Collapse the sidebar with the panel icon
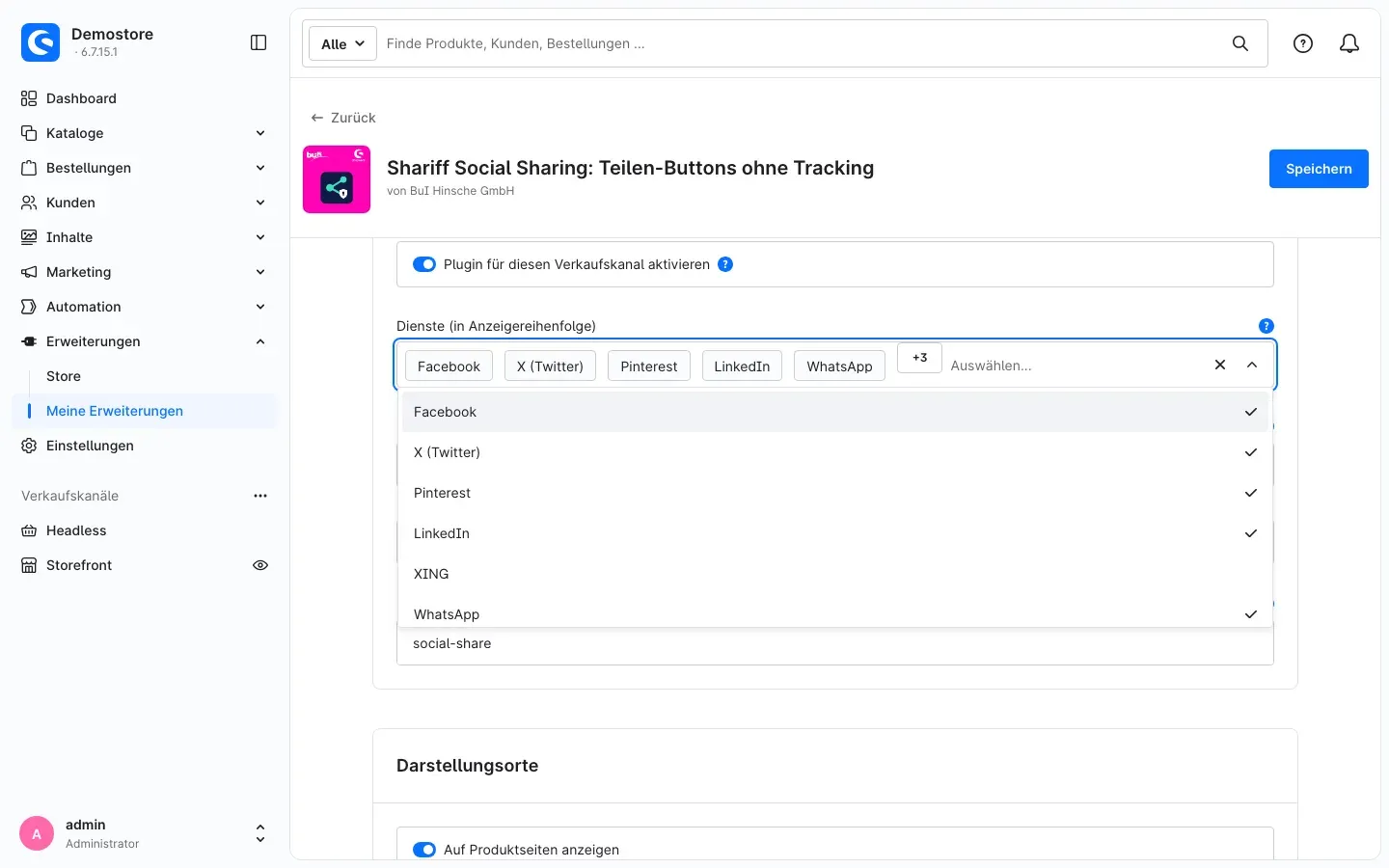 [x=259, y=42]
